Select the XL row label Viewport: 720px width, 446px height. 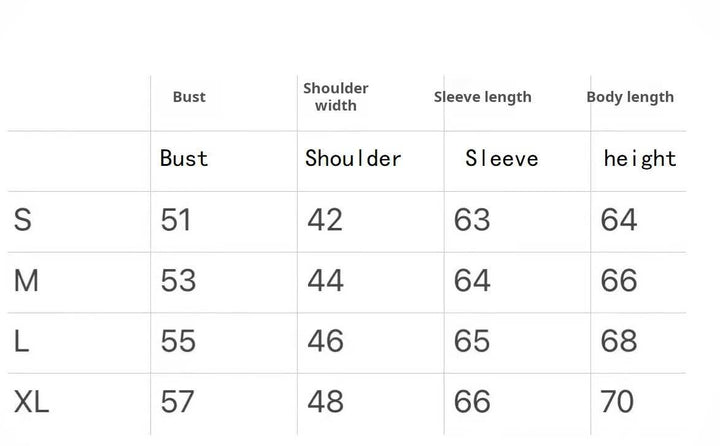click(x=32, y=402)
